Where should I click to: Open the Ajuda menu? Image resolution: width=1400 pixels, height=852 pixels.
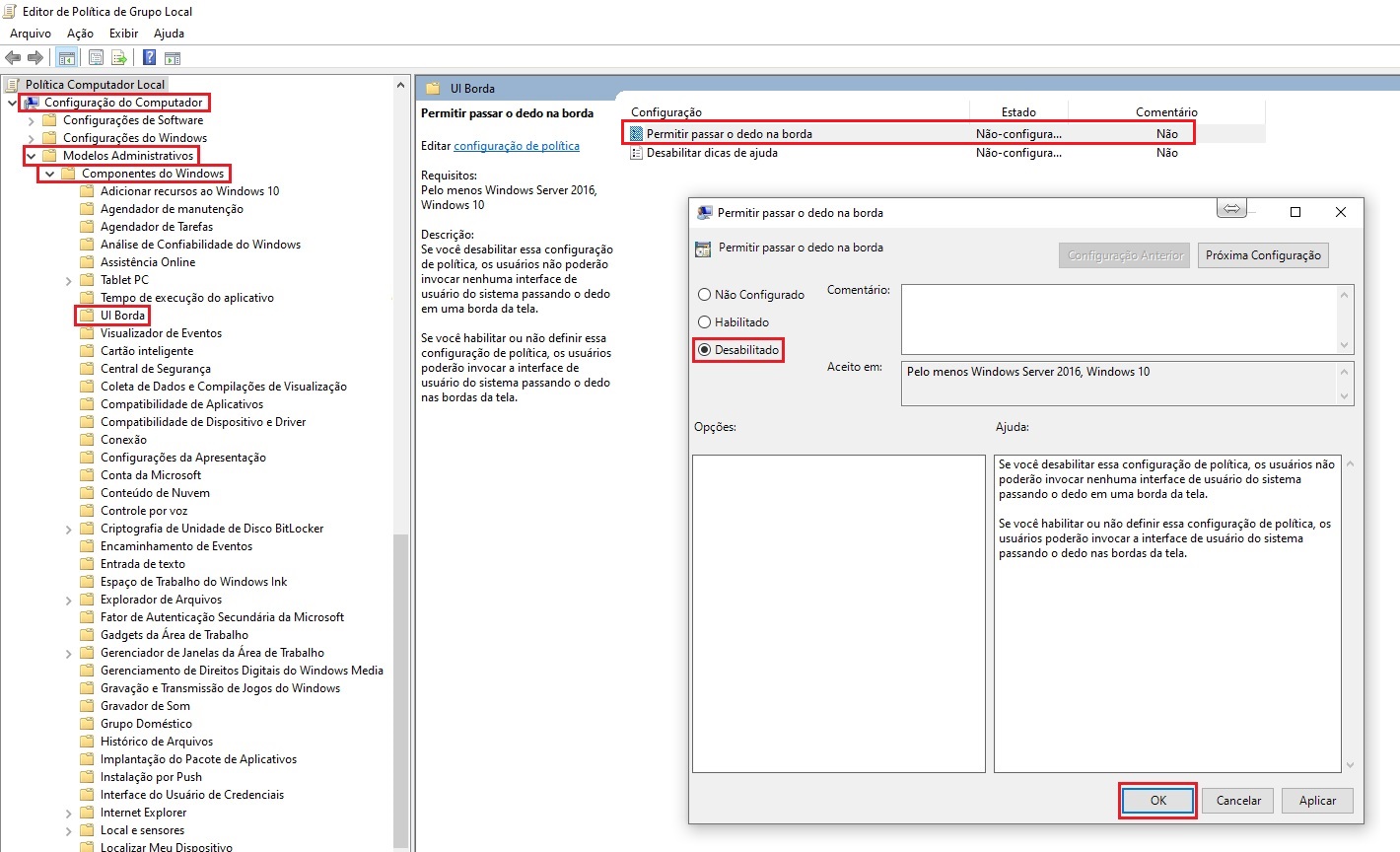click(169, 34)
